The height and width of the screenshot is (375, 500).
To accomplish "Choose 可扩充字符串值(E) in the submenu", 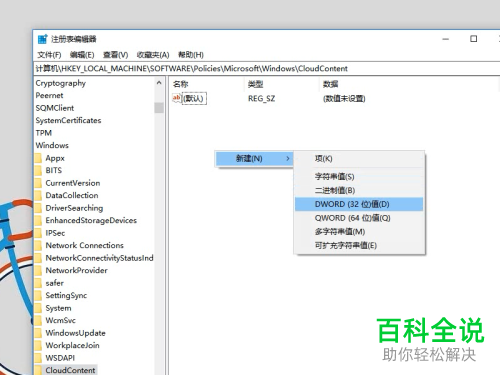I will click(x=359, y=246).
